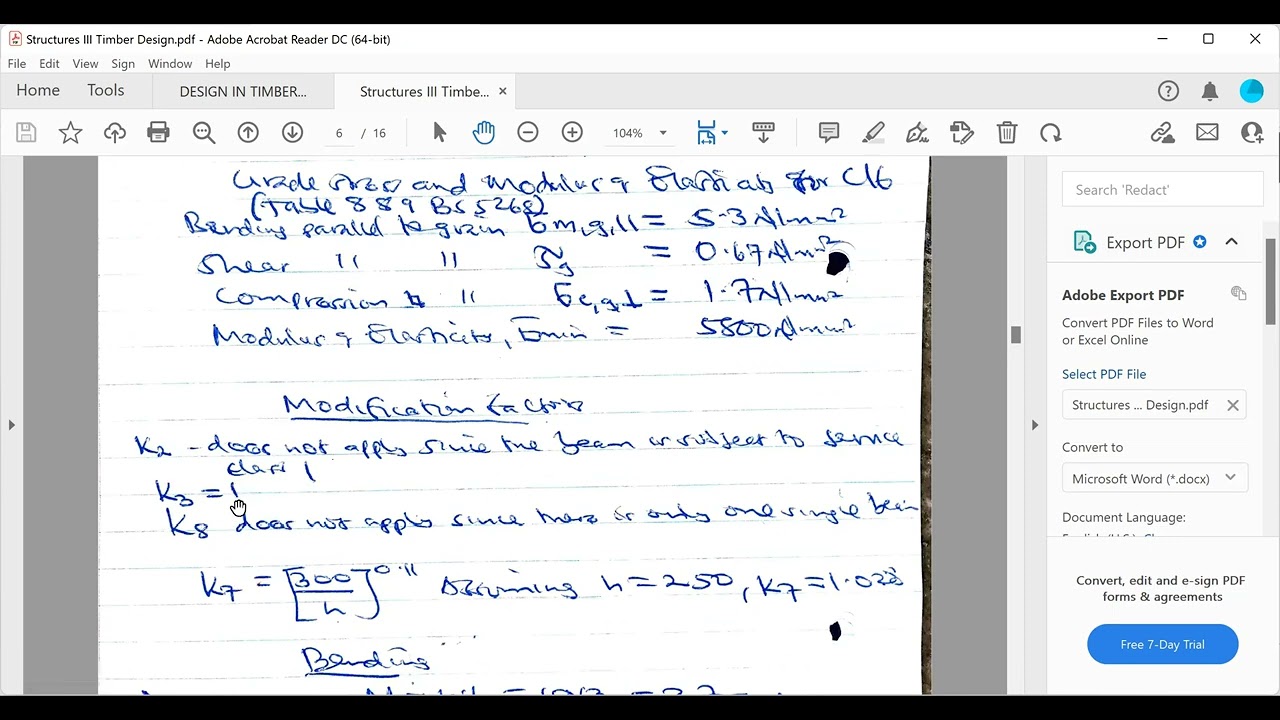Image resolution: width=1280 pixels, height=720 pixels.
Task: Click the copy icon beside Adobe Export PDF
Action: 1239,293
